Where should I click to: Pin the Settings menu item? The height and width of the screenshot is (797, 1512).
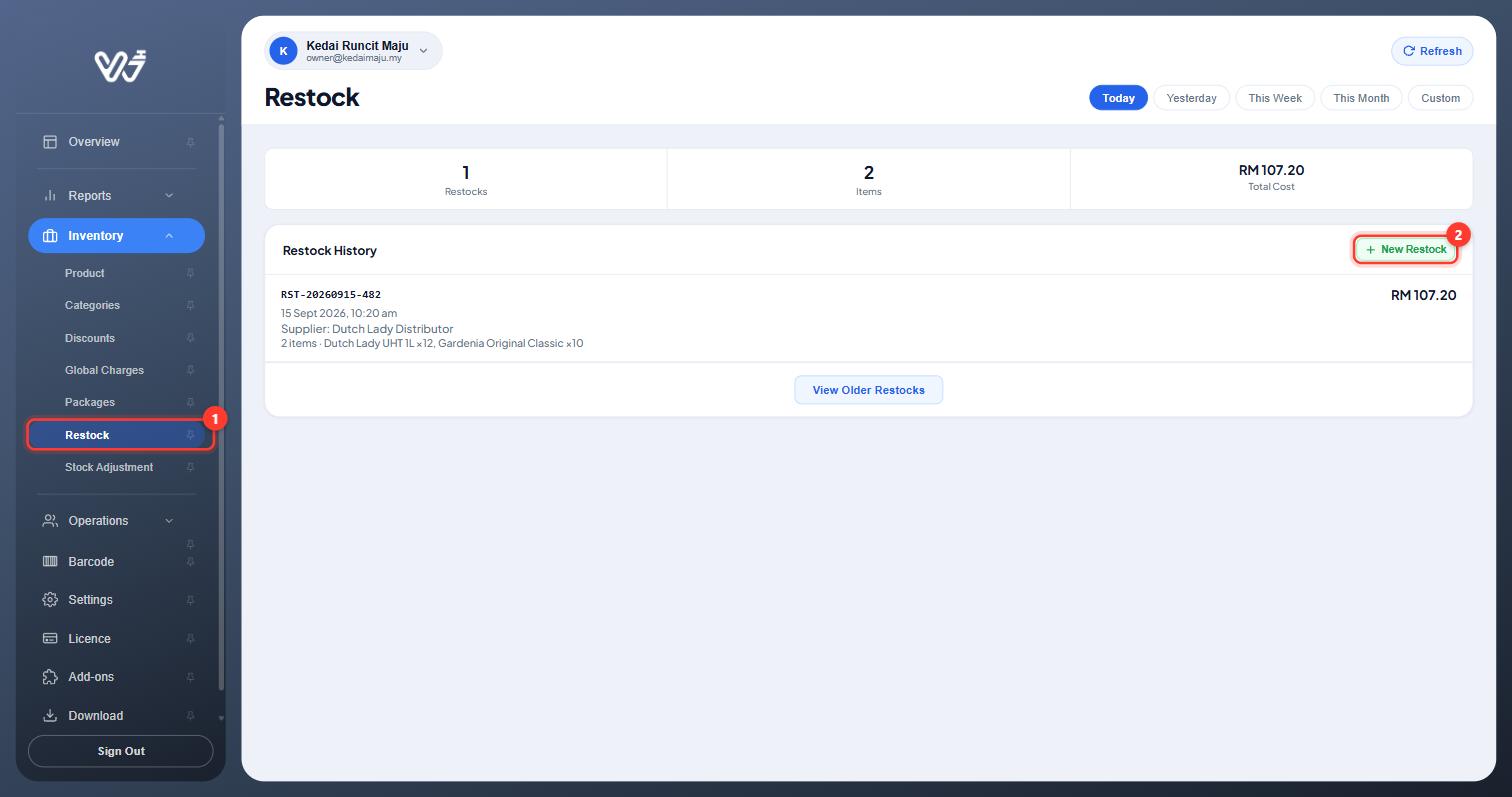(190, 600)
